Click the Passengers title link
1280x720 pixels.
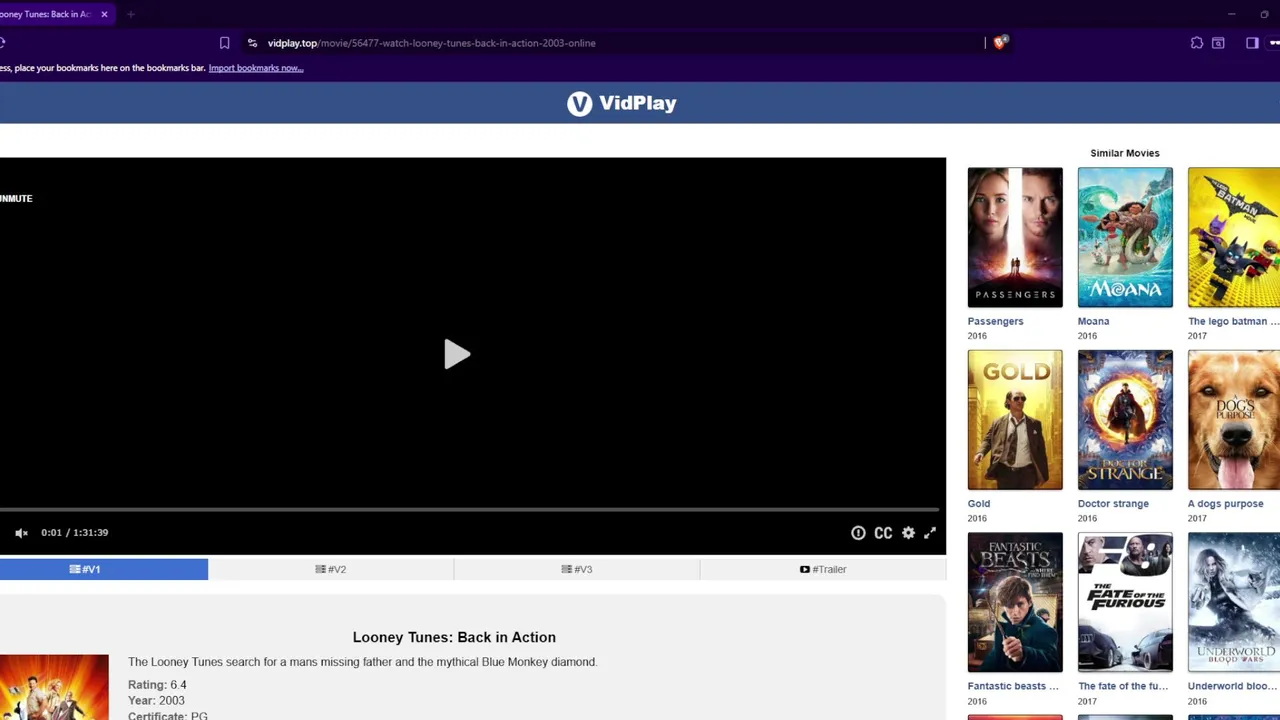[995, 321]
